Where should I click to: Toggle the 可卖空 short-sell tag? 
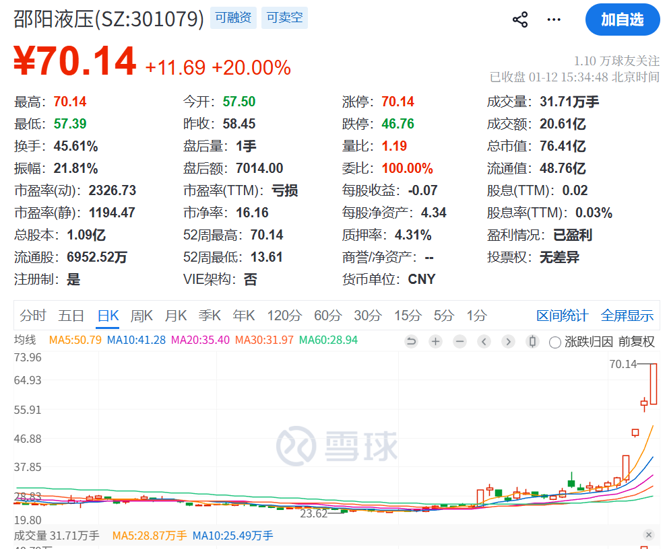pos(286,18)
